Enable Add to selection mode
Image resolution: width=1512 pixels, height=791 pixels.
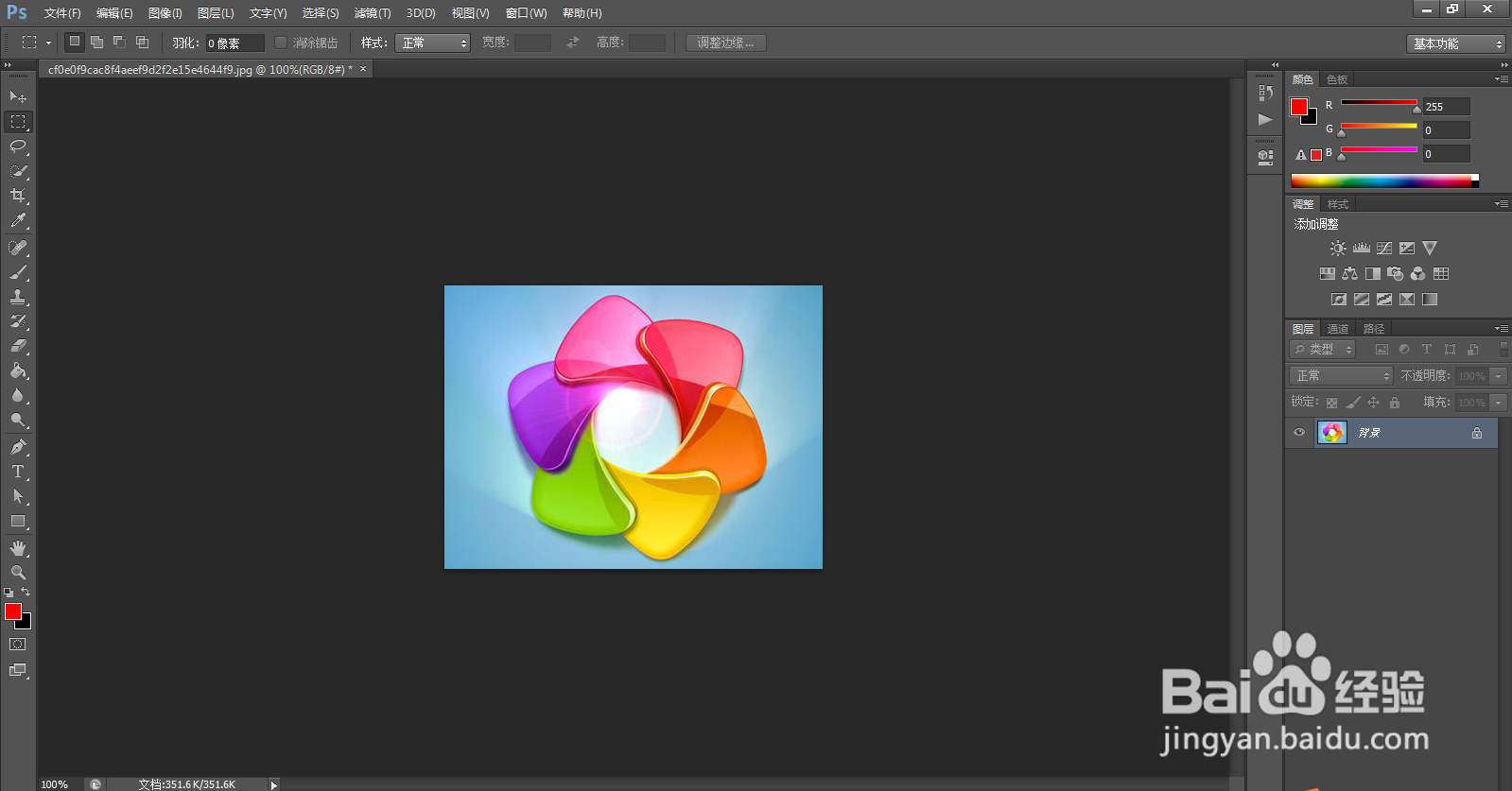point(96,43)
